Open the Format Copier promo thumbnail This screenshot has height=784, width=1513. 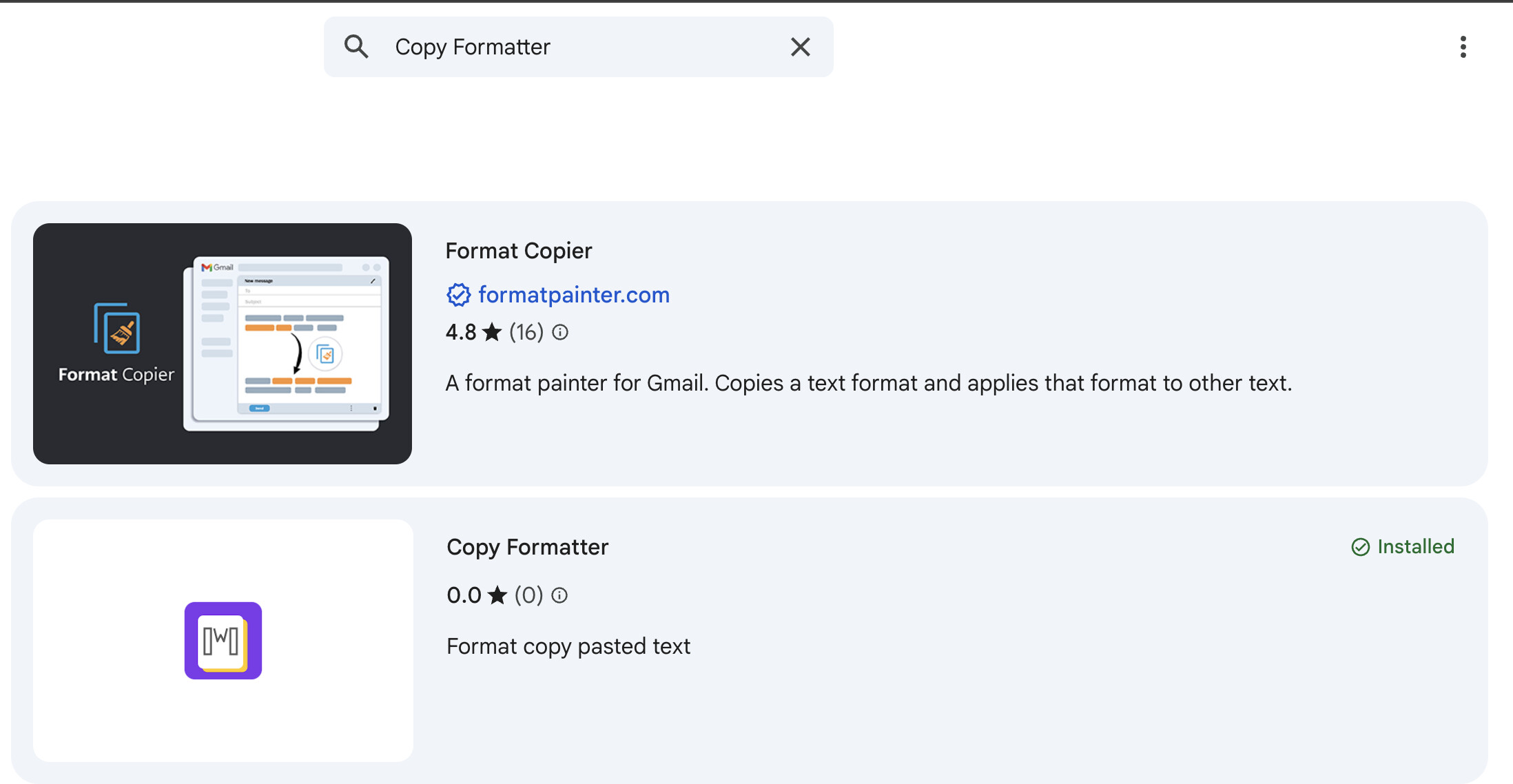[223, 343]
